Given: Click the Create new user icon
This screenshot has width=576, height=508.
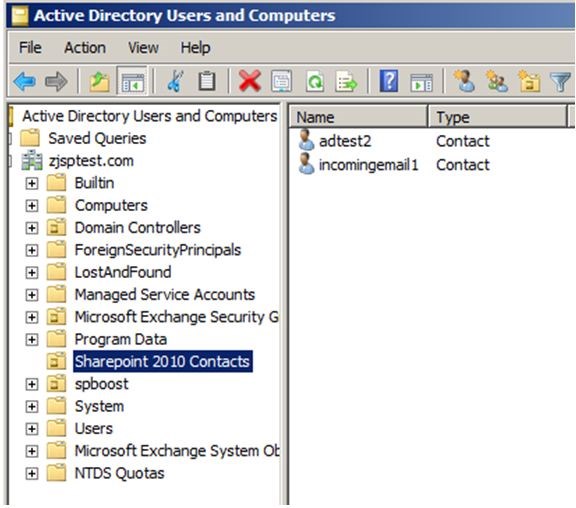Looking at the screenshot, I should [x=465, y=81].
